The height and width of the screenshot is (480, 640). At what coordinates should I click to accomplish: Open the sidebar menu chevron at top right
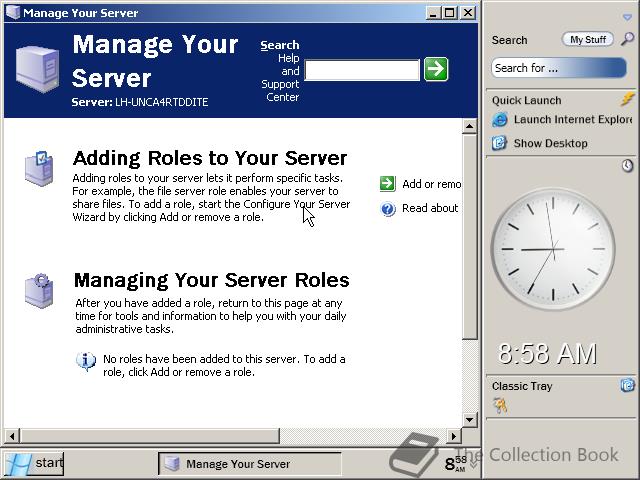627,17
